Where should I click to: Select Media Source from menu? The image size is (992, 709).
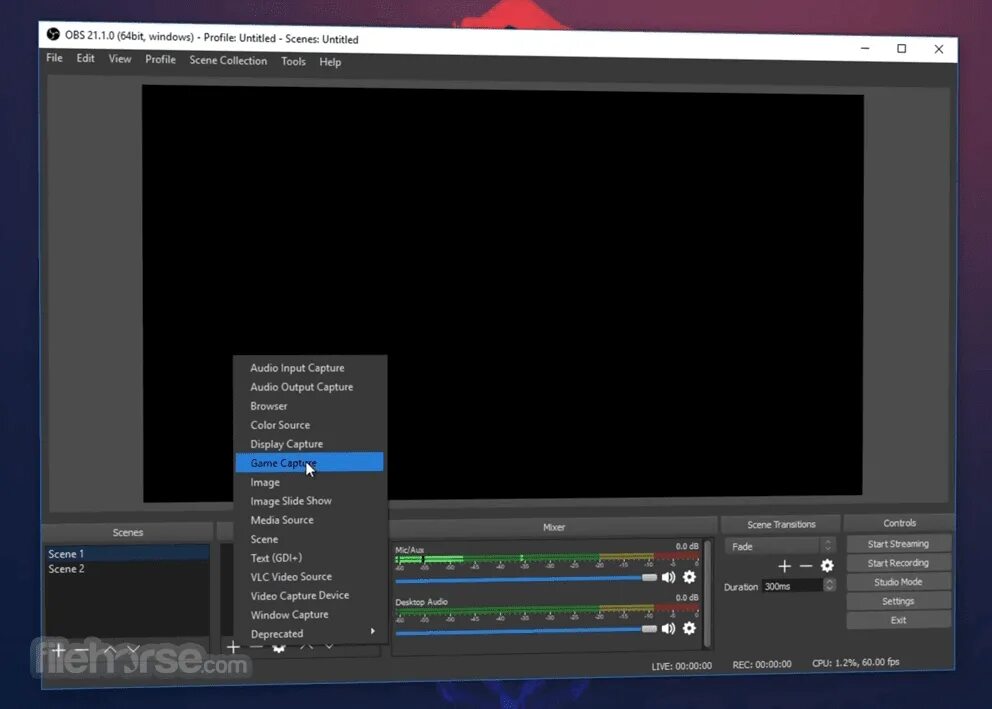click(310, 520)
